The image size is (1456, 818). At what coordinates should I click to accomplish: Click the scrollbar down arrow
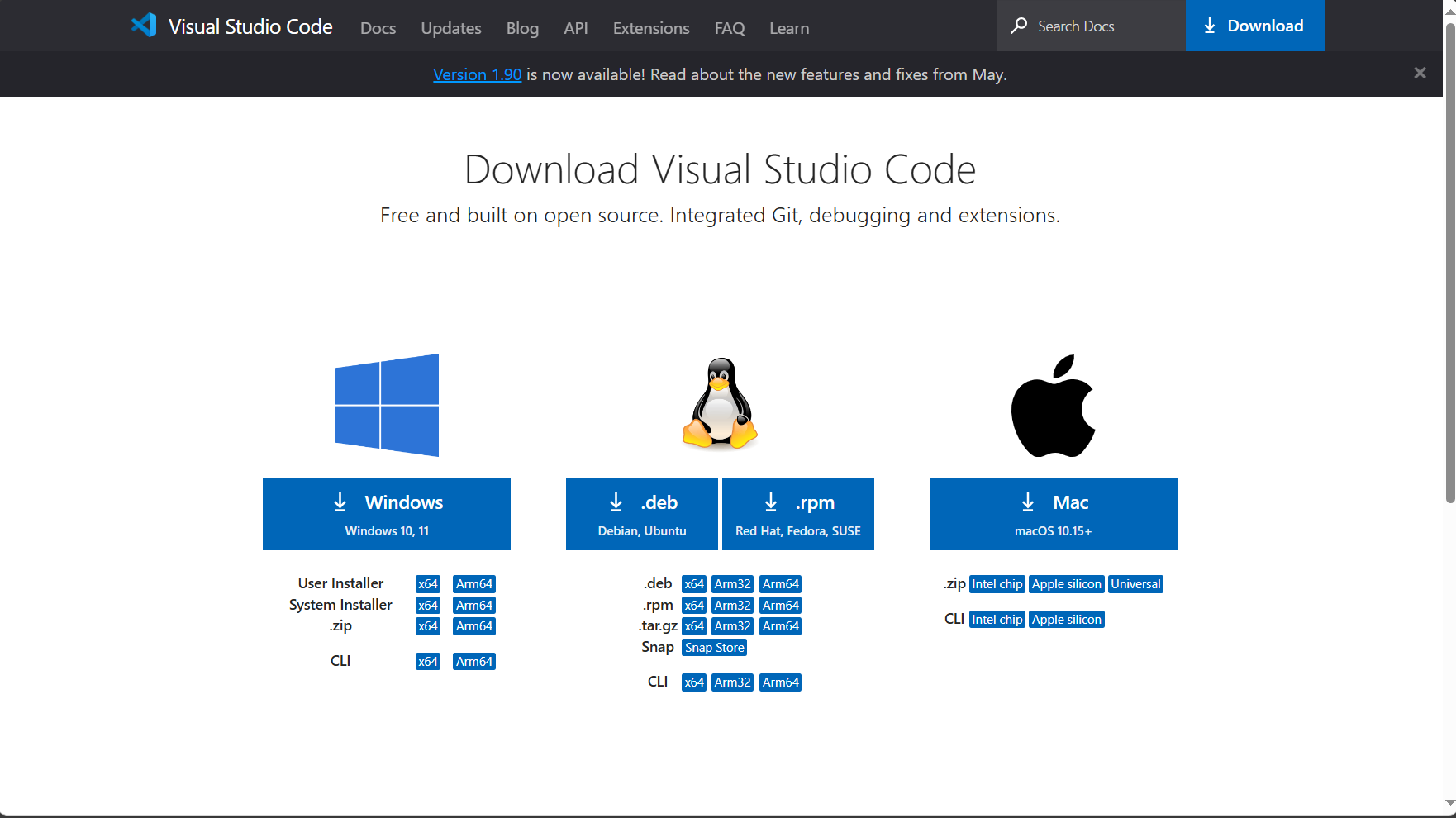(x=1450, y=803)
